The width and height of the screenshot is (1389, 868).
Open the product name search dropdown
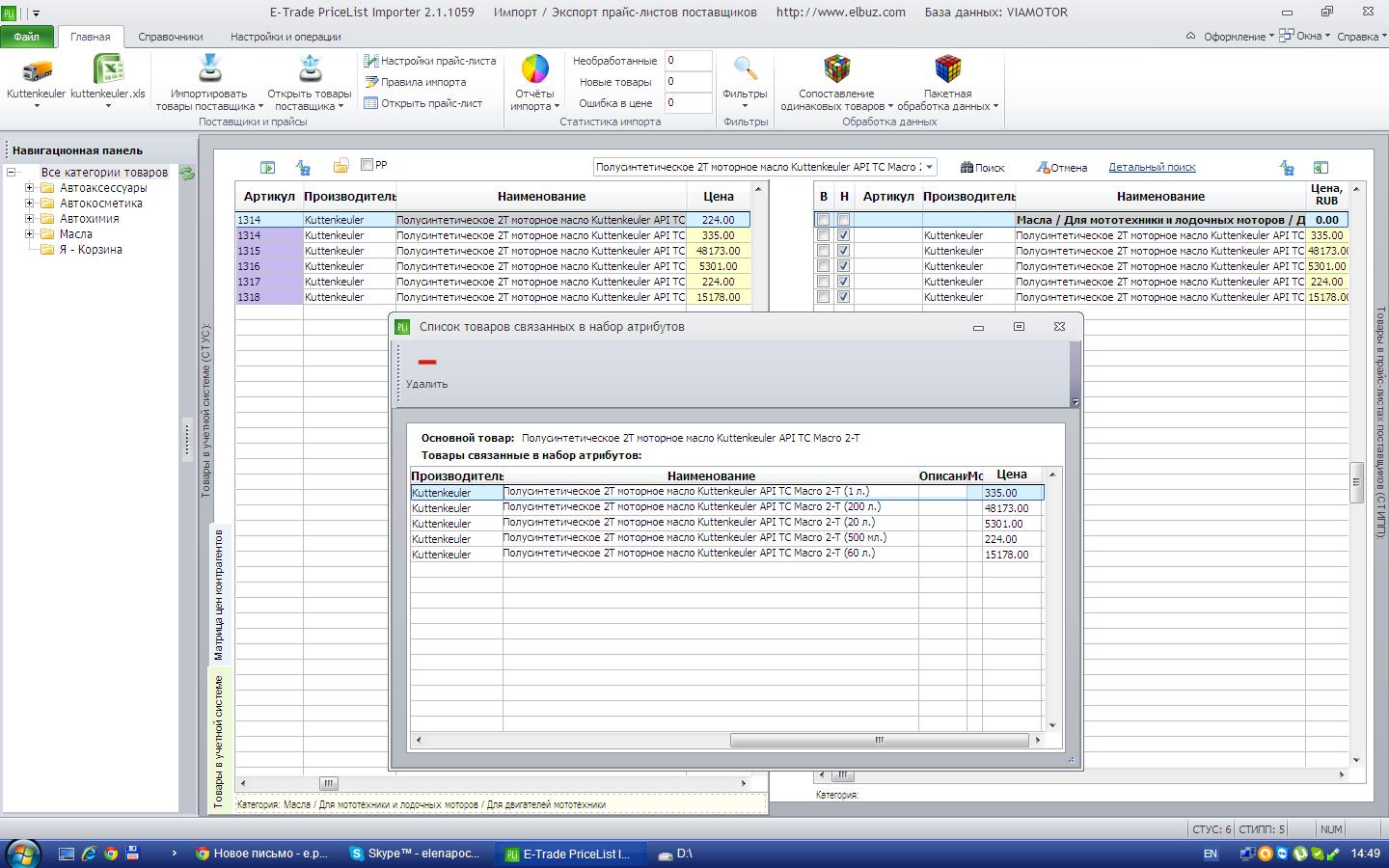click(x=929, y=167)
